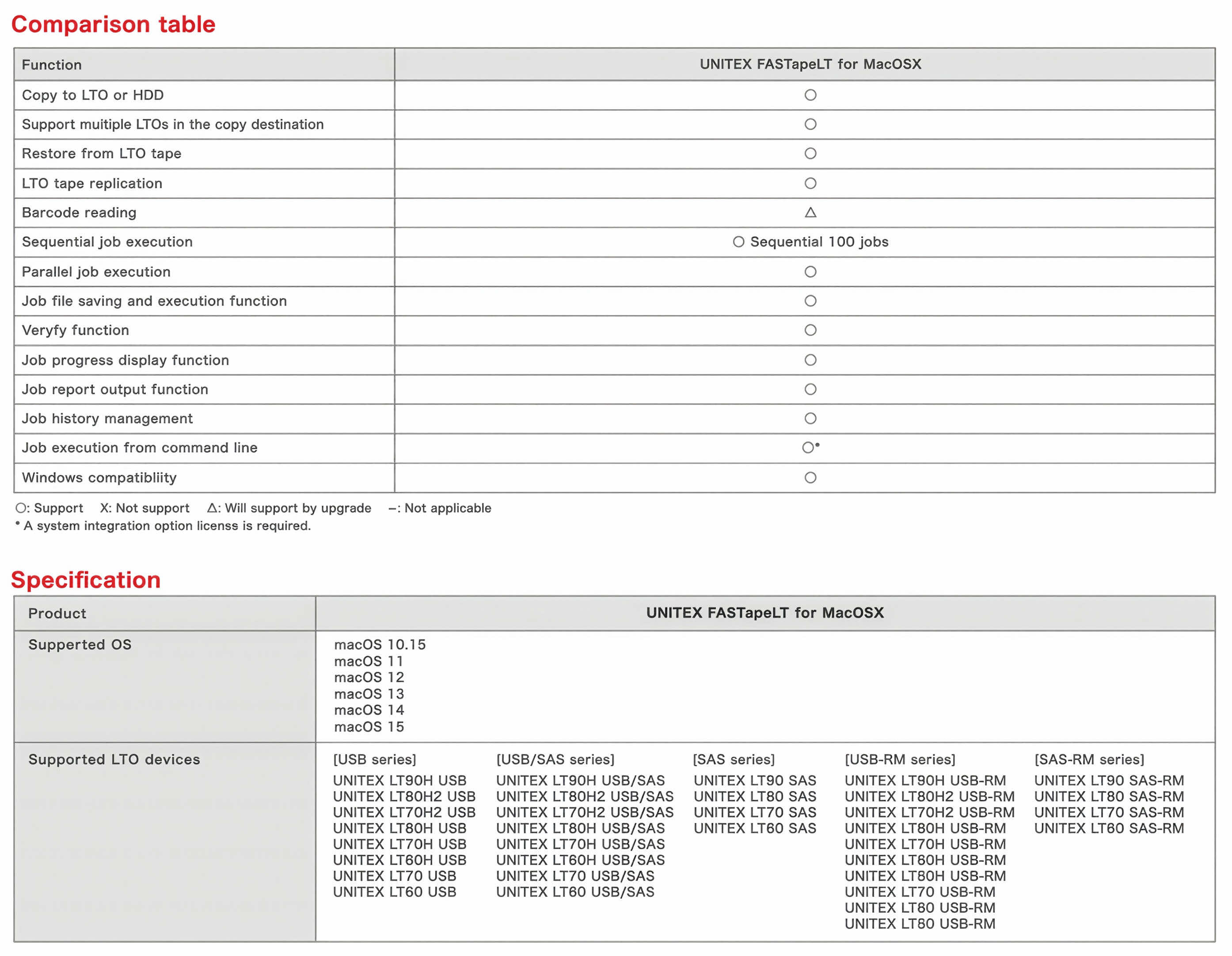The height and width of the screenshot is (956, 1232).
Task: Click the circle beside Sequential 100 jobs
Action: pyautogui.click(x=738, y=242)
